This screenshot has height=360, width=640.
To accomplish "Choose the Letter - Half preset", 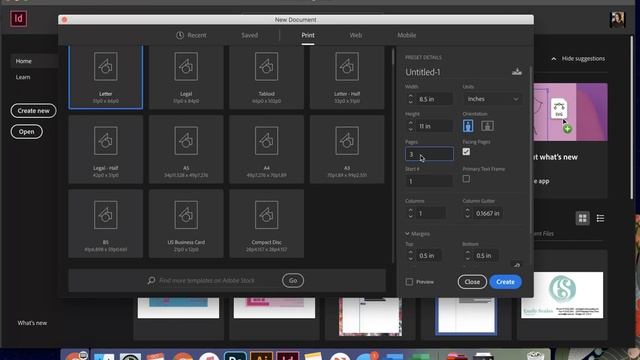I will click(x=347, y=77).
